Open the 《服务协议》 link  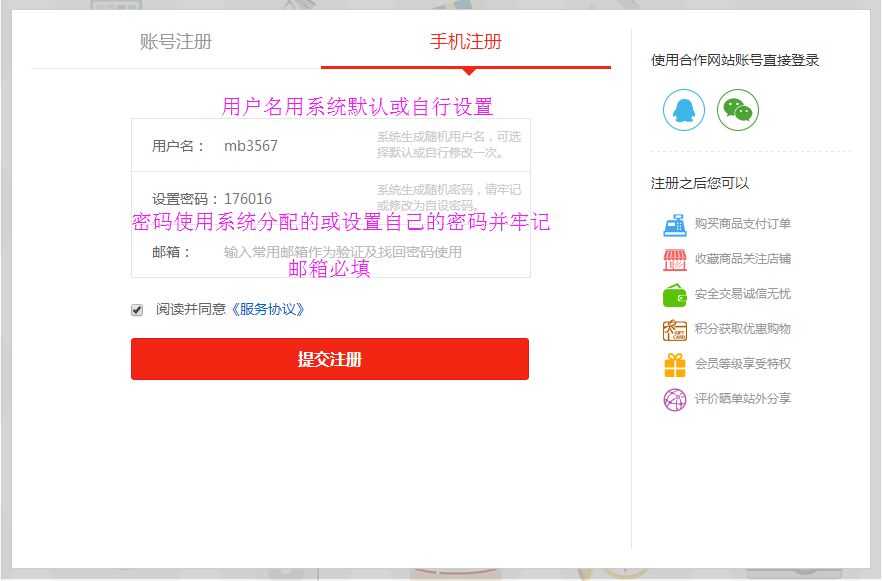coord(267,310)
